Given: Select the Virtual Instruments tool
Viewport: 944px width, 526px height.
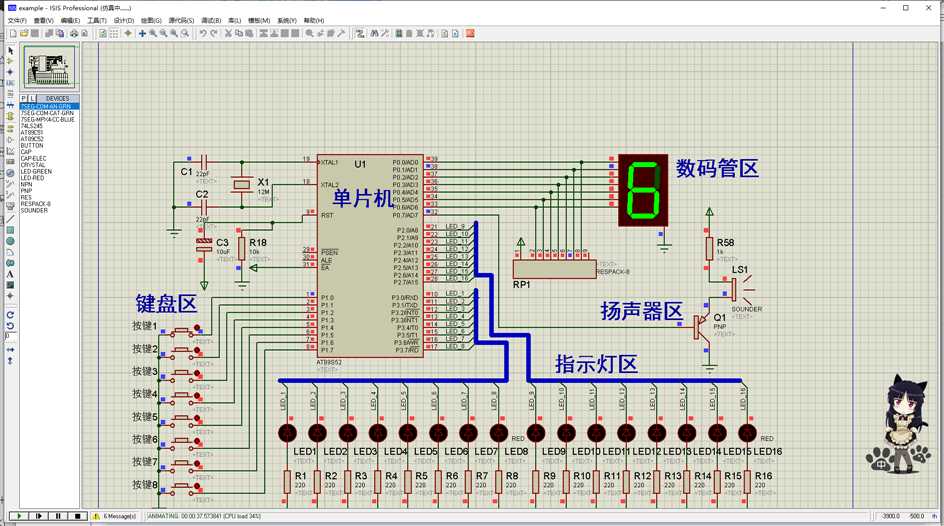Looking at the screenshot, I should (x=10, y=206).
